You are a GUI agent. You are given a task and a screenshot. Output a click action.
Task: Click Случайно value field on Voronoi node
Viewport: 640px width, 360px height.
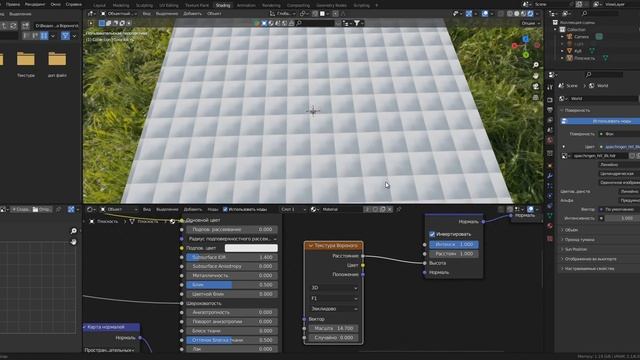334,338
